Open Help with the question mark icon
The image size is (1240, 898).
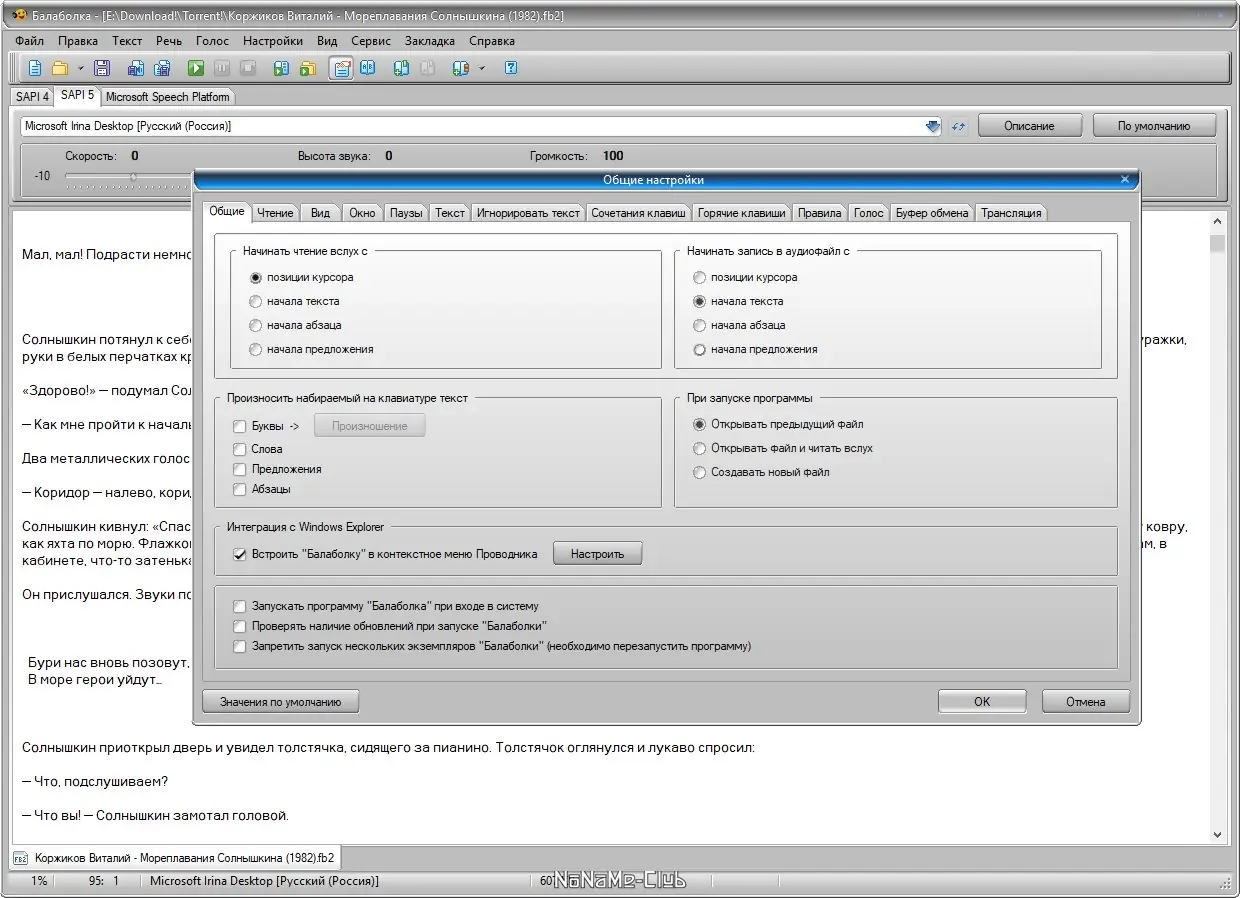(511, 68)
